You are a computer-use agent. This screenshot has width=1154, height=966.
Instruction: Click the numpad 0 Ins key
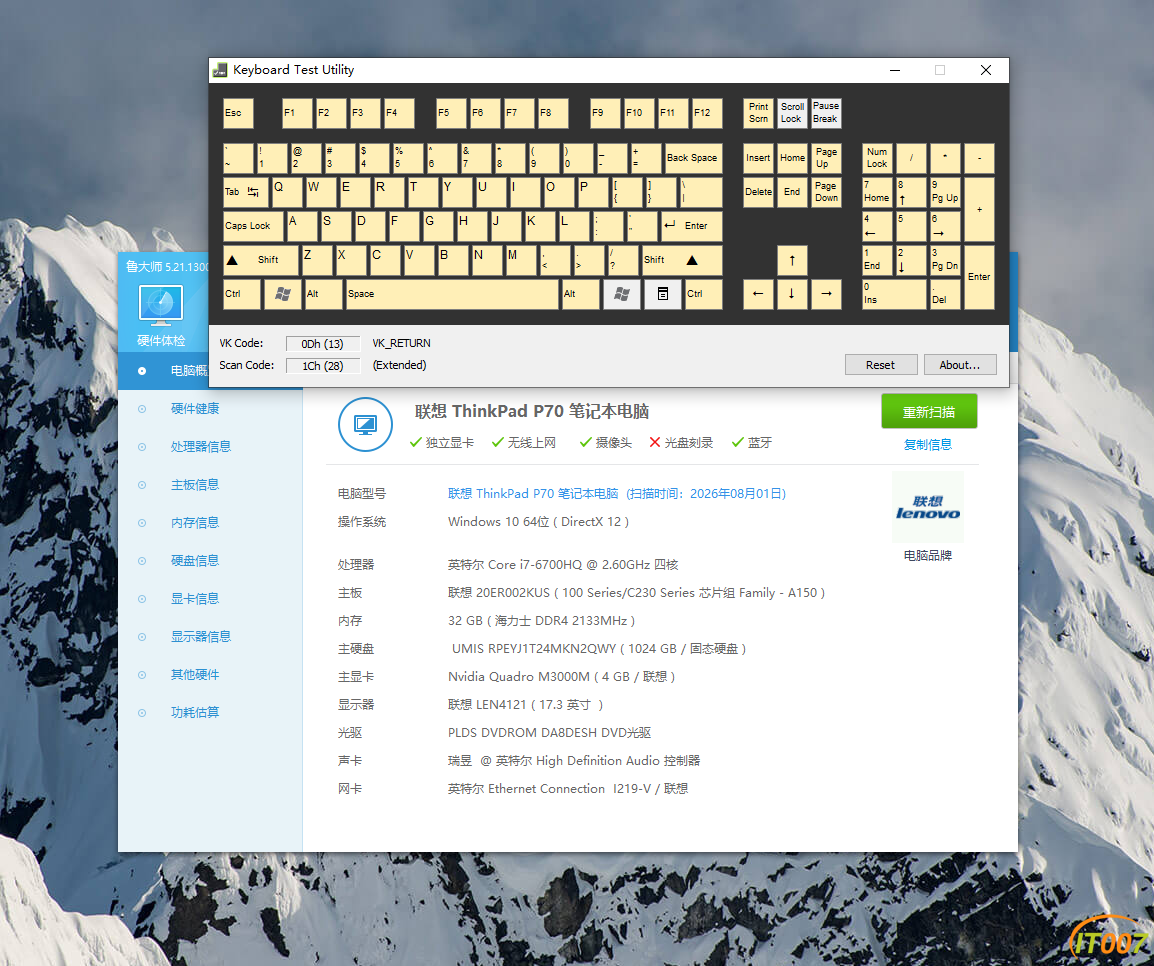[x=894, y=294]
